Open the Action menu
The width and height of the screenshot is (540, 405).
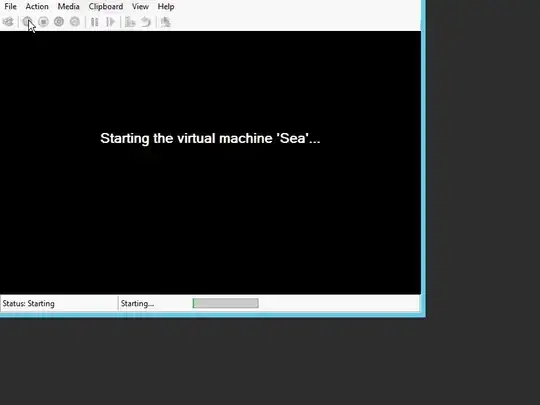[x=37, y=7]
